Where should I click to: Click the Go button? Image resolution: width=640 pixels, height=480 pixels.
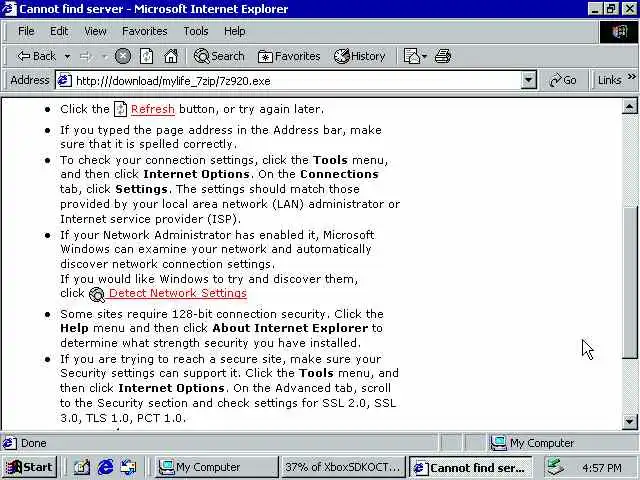tap(563, 80)
